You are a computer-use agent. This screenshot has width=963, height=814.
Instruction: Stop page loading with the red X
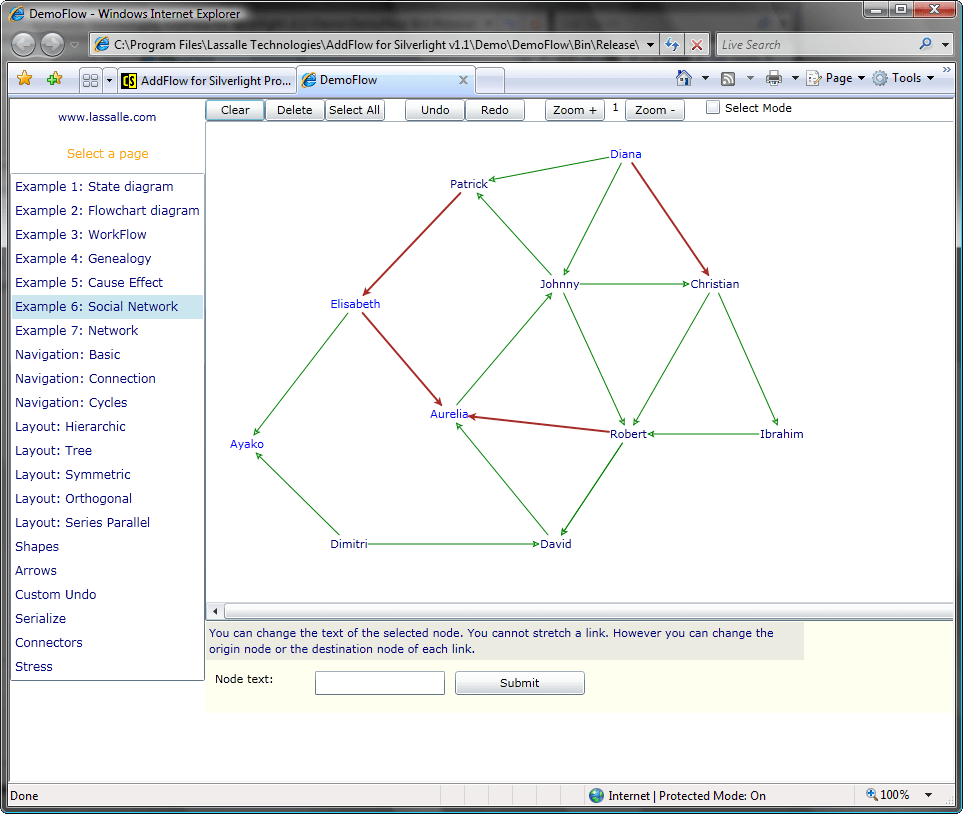[x=696, y=44]
